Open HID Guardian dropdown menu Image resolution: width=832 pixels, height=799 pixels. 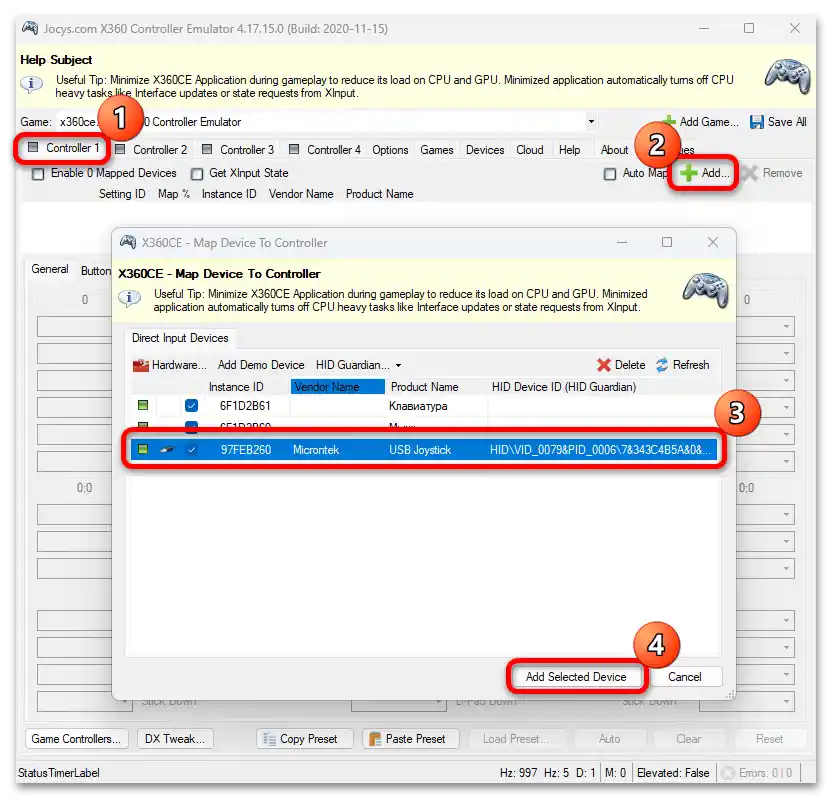(x=358, y=365)
